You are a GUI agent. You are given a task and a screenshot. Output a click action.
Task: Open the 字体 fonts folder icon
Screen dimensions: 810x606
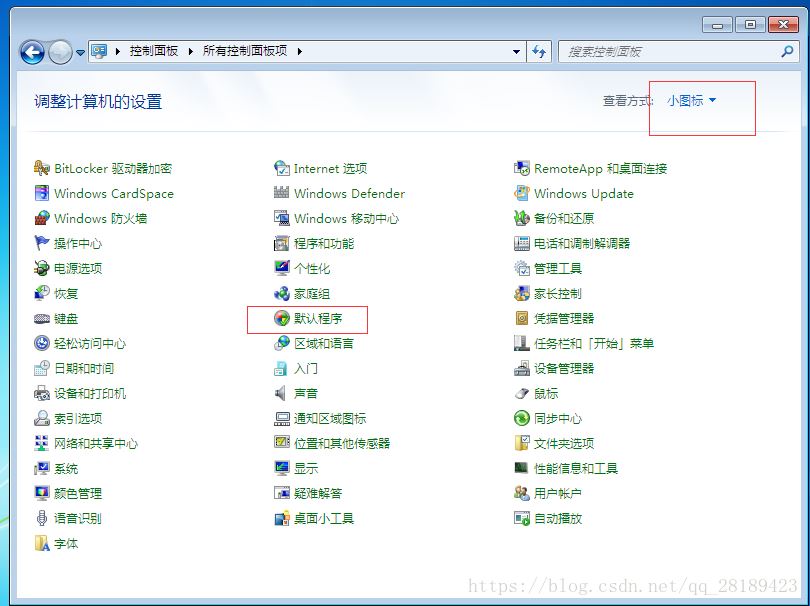pos(42,543)
